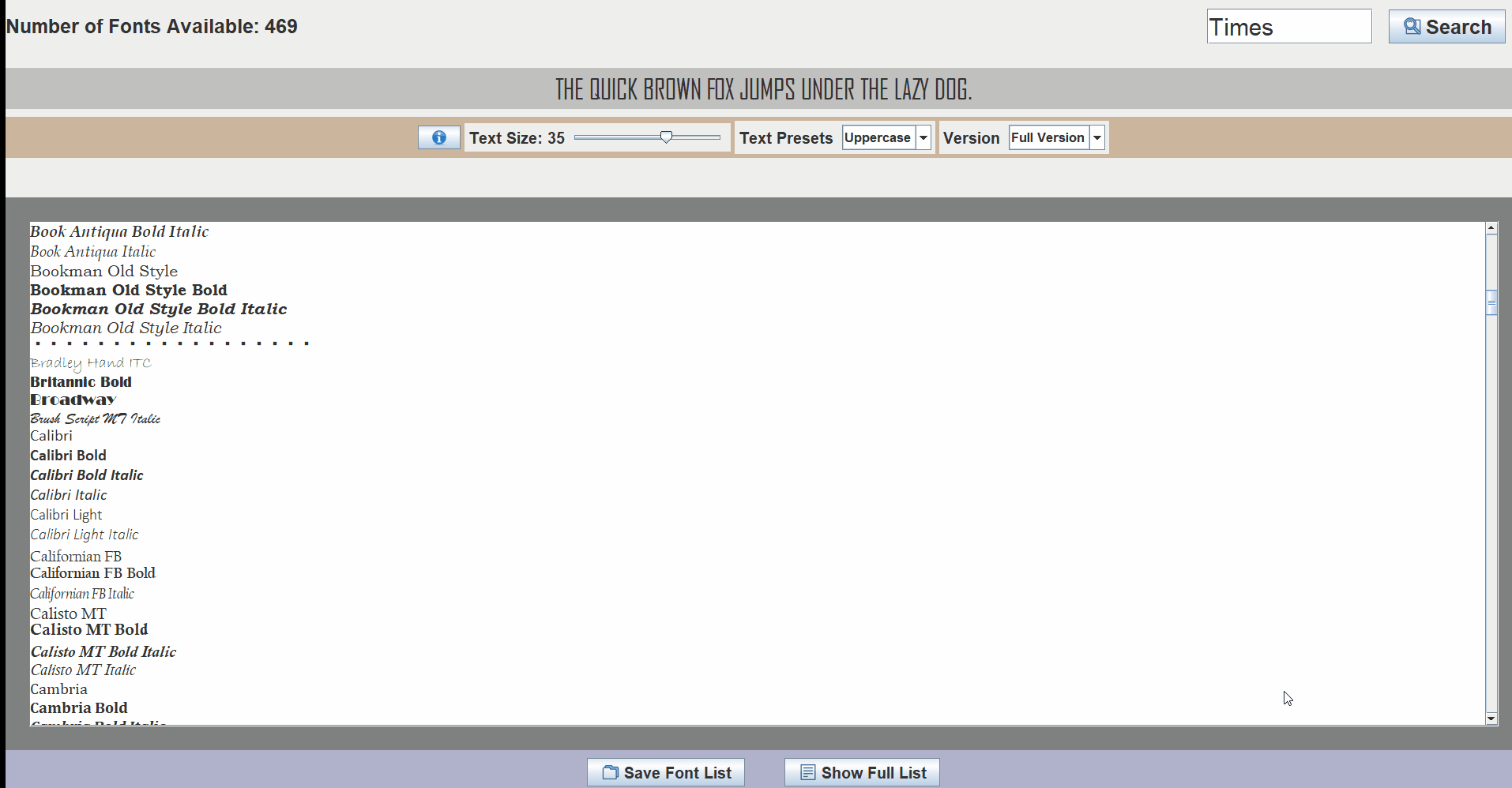Screen dimensions: 1512x788
Task: Select 'Book Antiqua Italic' font entry
Action: tap(93, 251)
